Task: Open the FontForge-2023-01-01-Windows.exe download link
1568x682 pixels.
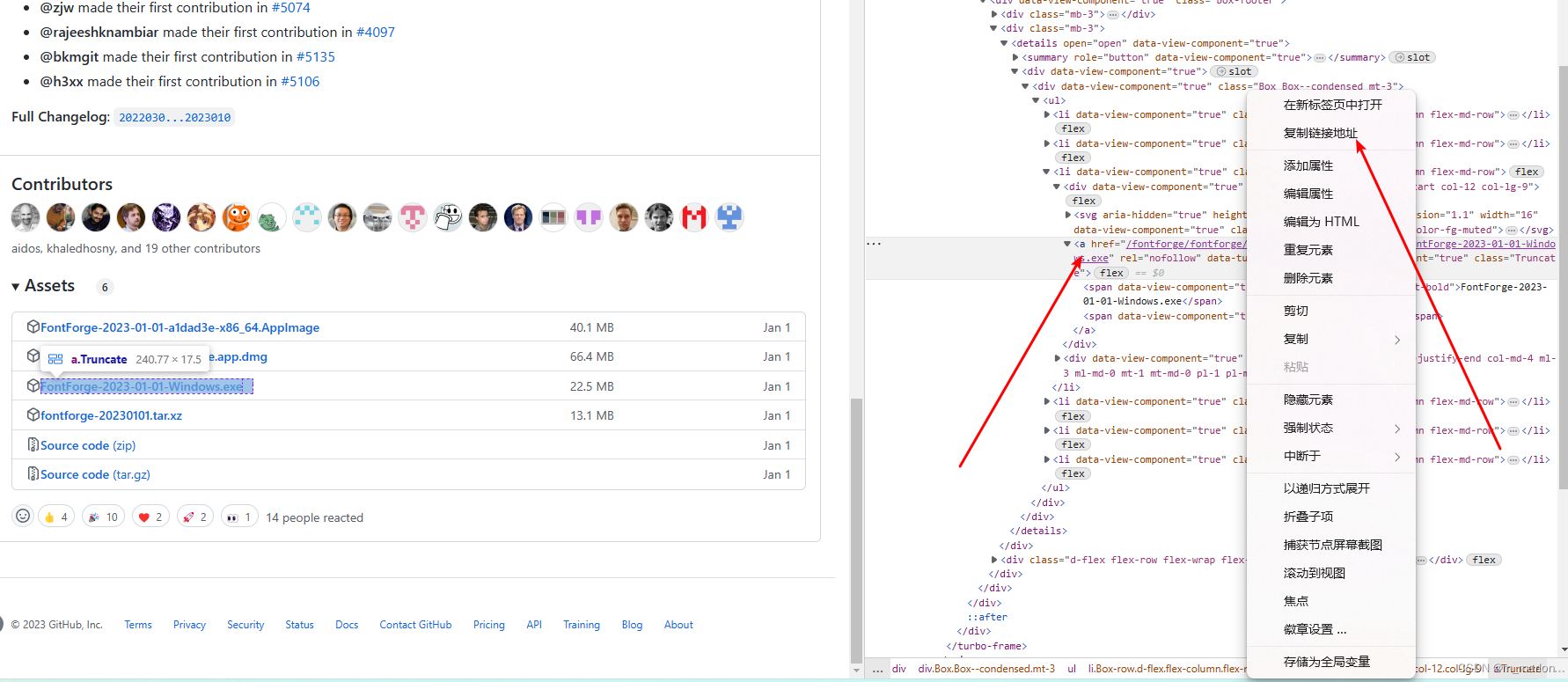Action: (142, 386)
